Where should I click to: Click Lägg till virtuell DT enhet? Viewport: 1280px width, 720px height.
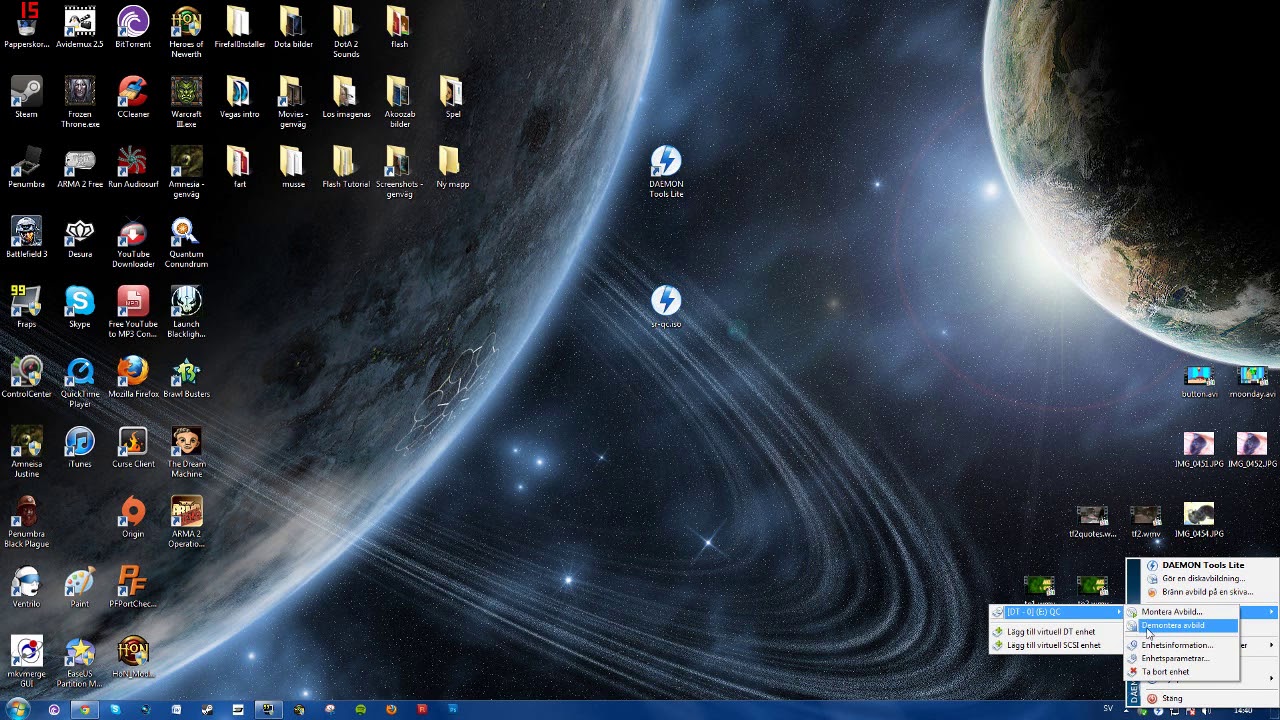click(1056, 632)
